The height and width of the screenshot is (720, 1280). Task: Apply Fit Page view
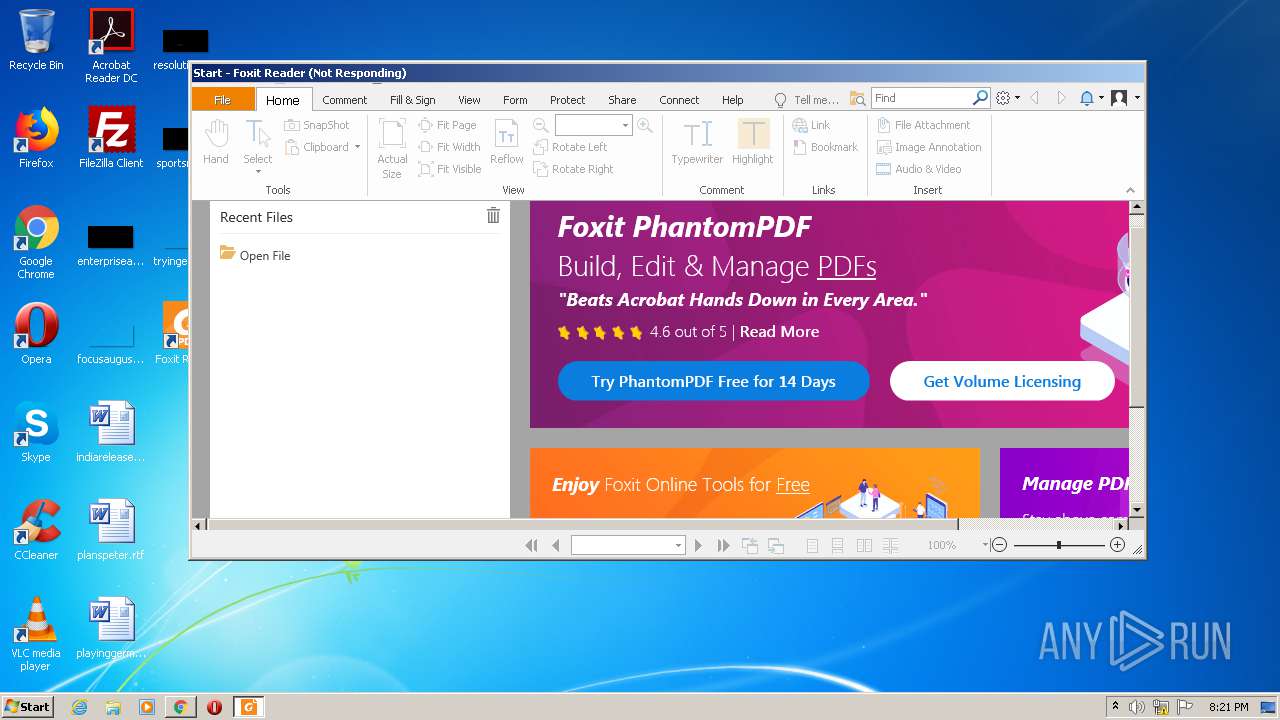click(x=447, y=125)
